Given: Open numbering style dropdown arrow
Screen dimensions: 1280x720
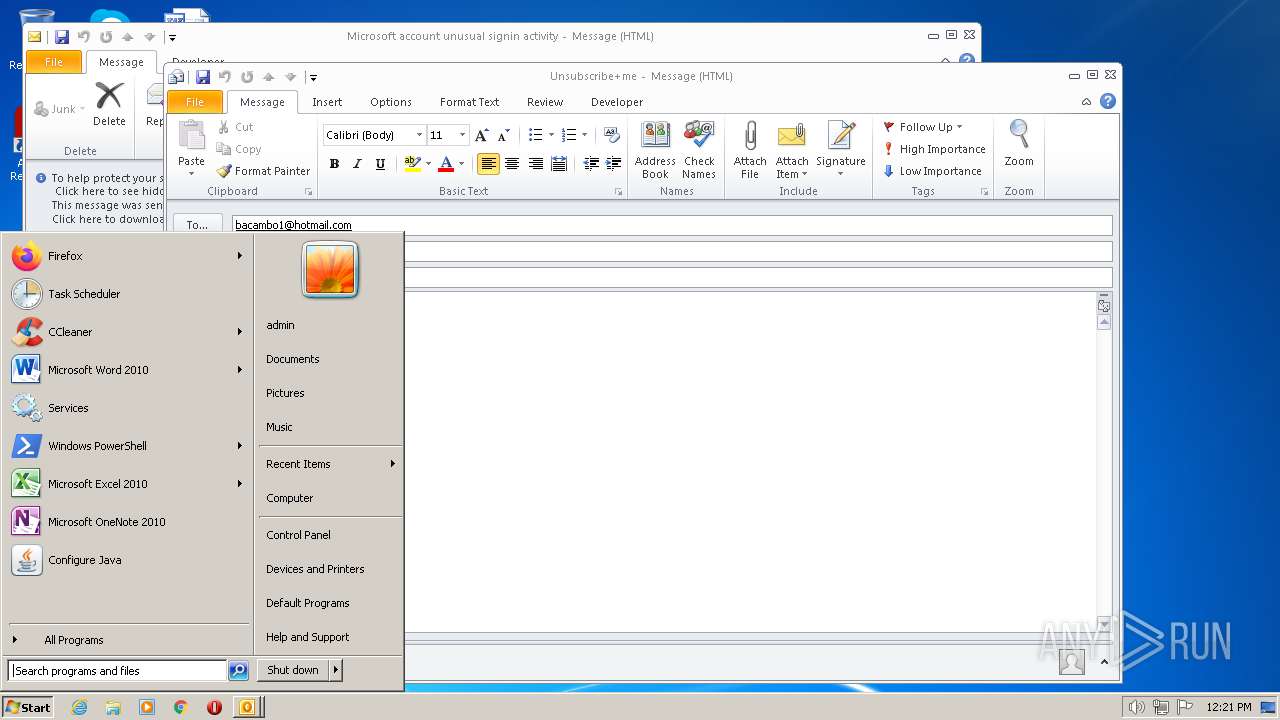Looking at the screenshot, I should tap(585, 135).
